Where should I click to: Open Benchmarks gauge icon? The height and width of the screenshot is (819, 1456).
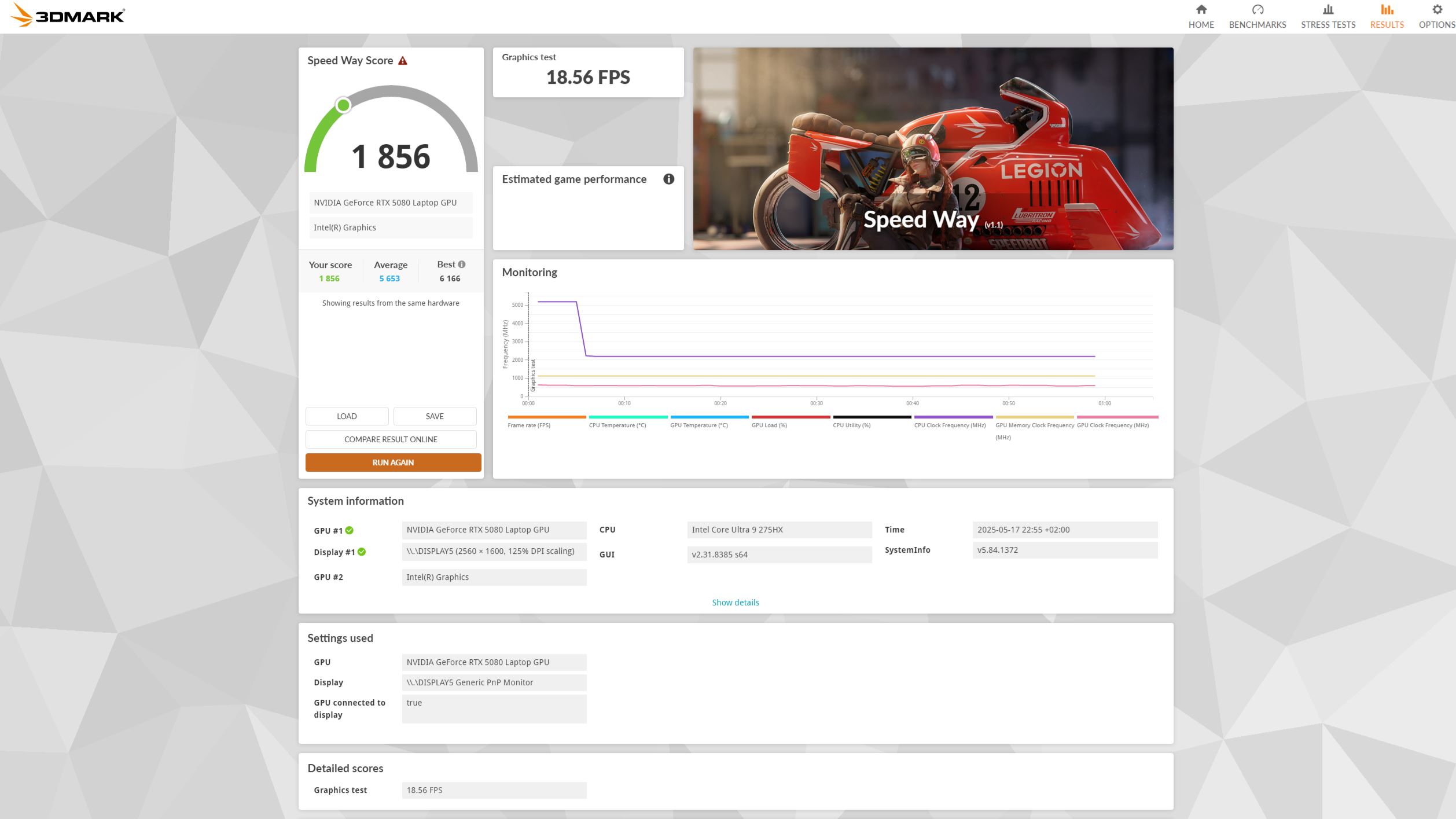click(x=1258, y=9)
